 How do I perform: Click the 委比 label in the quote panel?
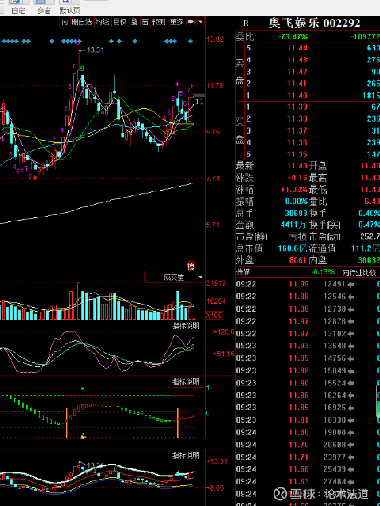coord(245,36)
